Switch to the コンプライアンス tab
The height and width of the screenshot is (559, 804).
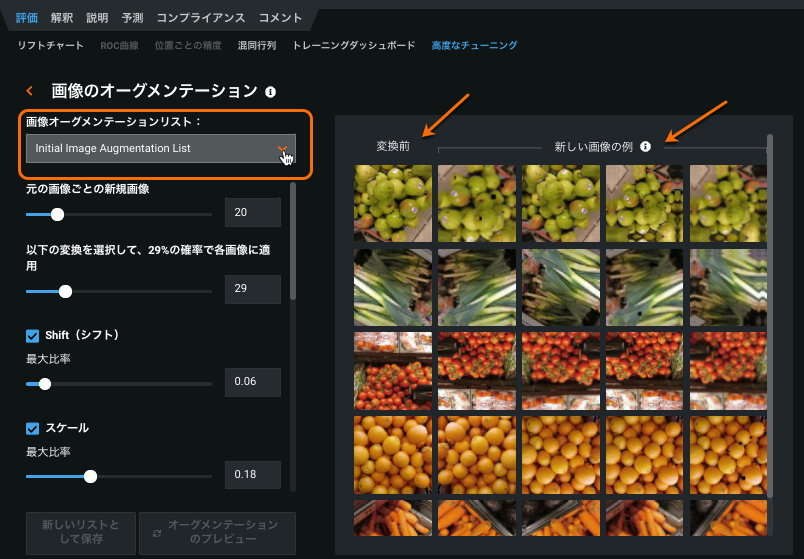point(200,18)
